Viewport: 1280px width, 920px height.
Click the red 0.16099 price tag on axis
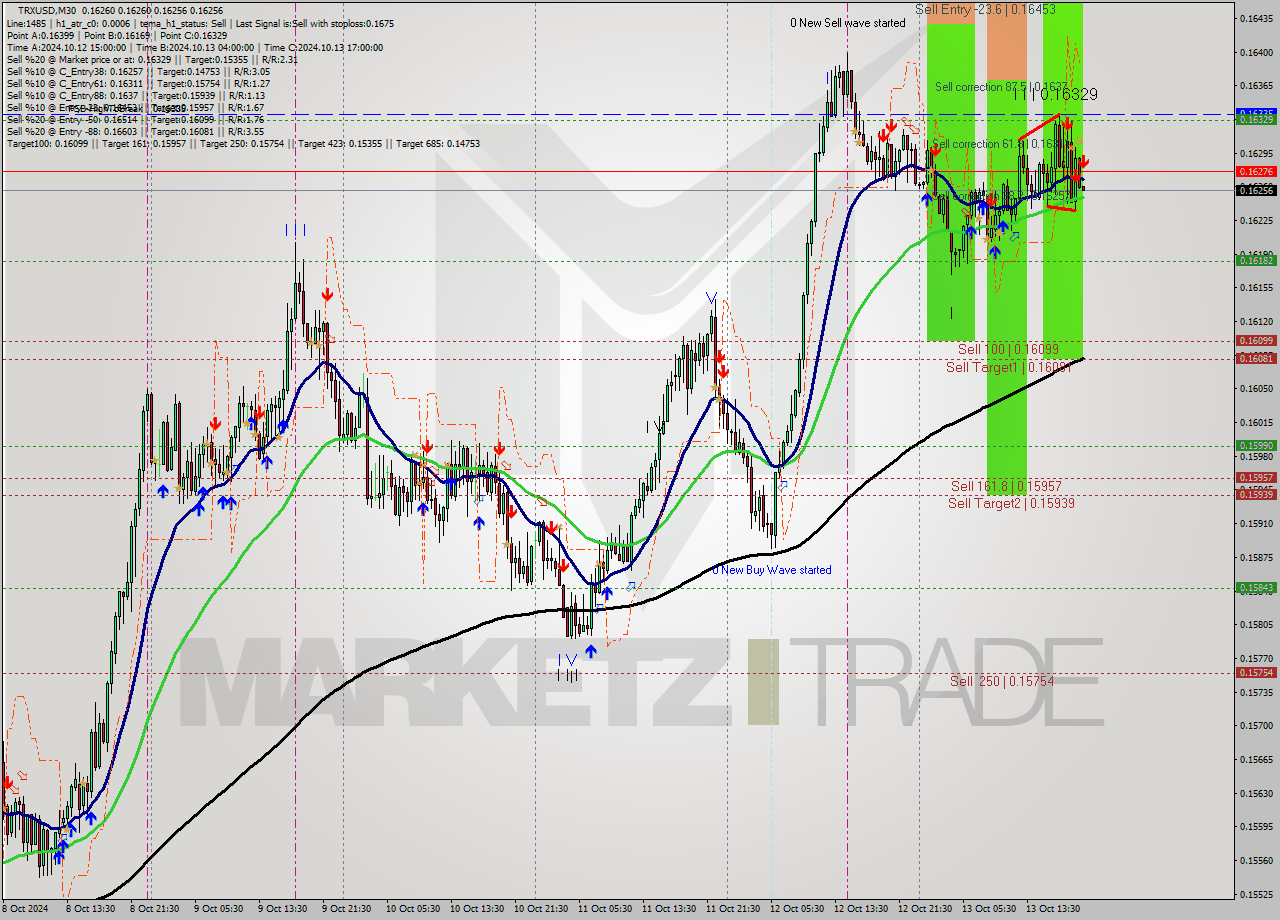[x=1256, y=340]
